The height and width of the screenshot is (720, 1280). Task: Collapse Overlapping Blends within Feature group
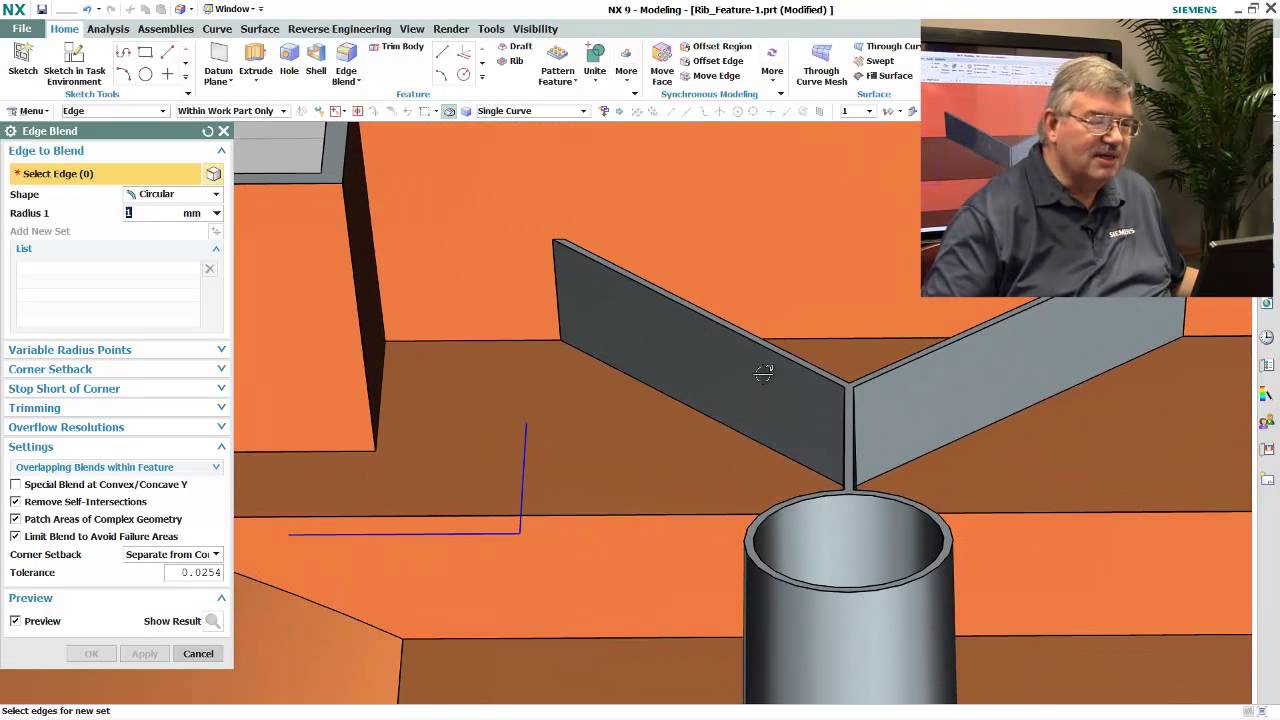click(117, 467)
